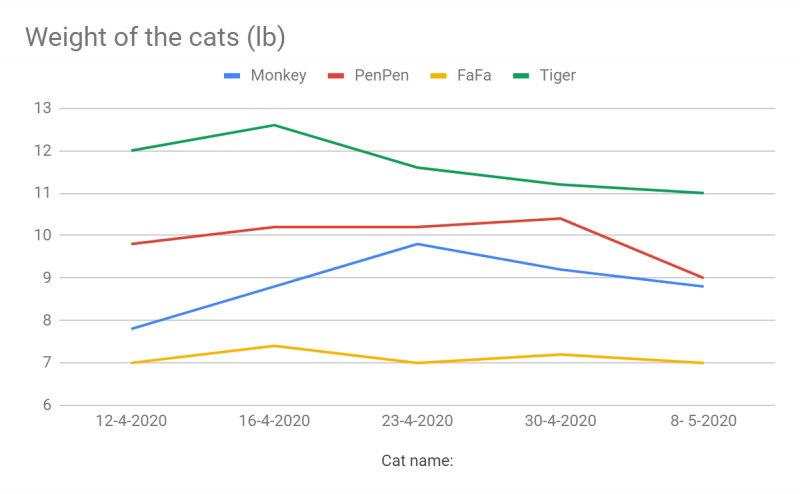This screenshot has width=800, height=494.
Task: Click the FaFa line point at 16-4-2020
Action: 274,346
